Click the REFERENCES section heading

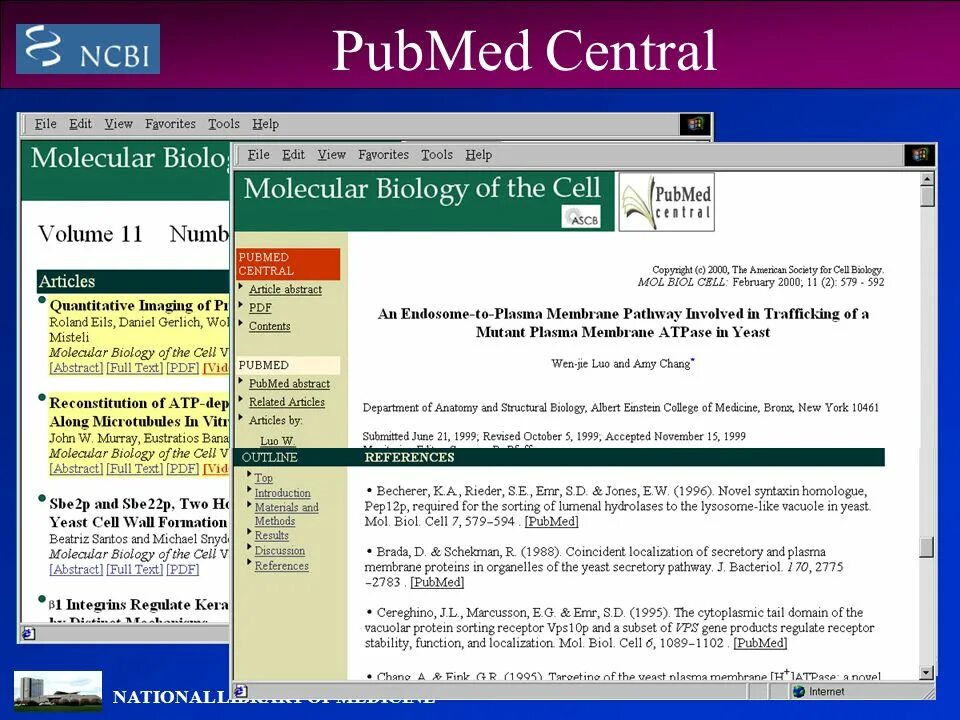(409, 457)
